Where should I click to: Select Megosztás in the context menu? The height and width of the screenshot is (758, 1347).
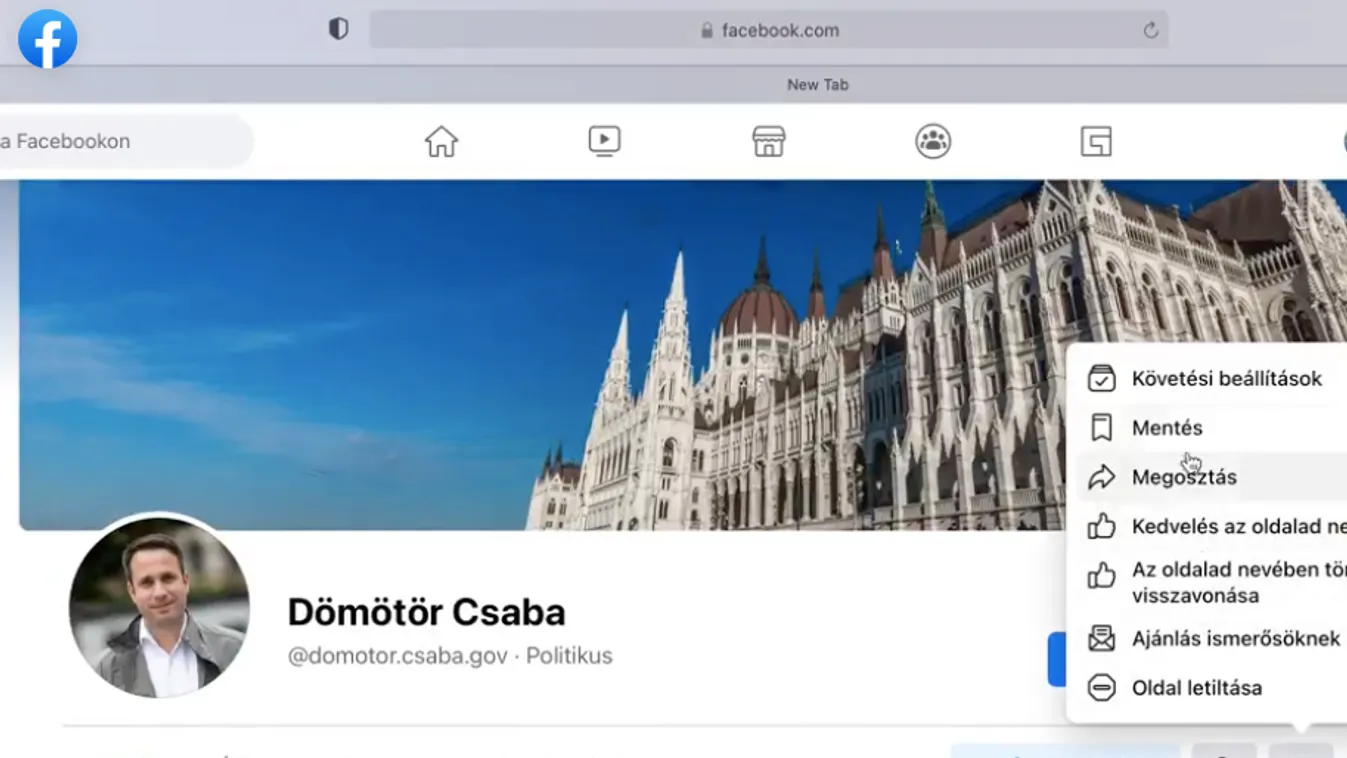pyautogui.click(x=1184, y=477)
